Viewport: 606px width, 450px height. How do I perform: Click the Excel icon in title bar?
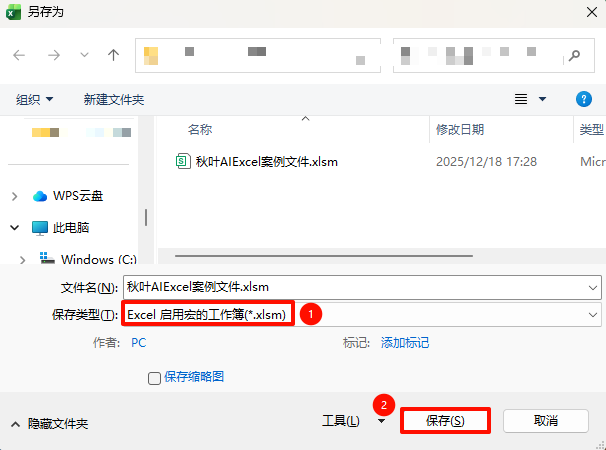point(13,12)
